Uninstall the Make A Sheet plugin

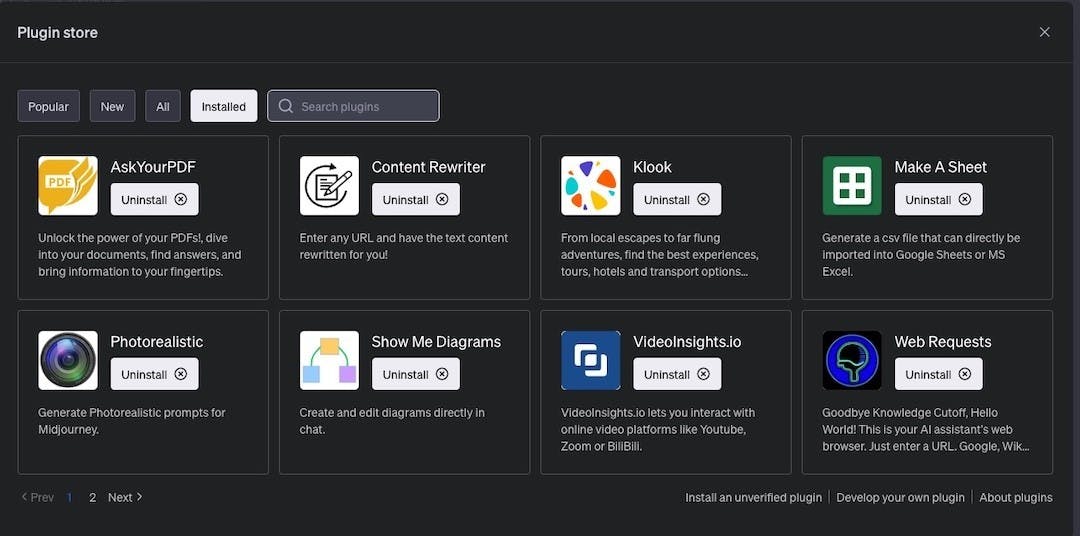tap(939, 199)
